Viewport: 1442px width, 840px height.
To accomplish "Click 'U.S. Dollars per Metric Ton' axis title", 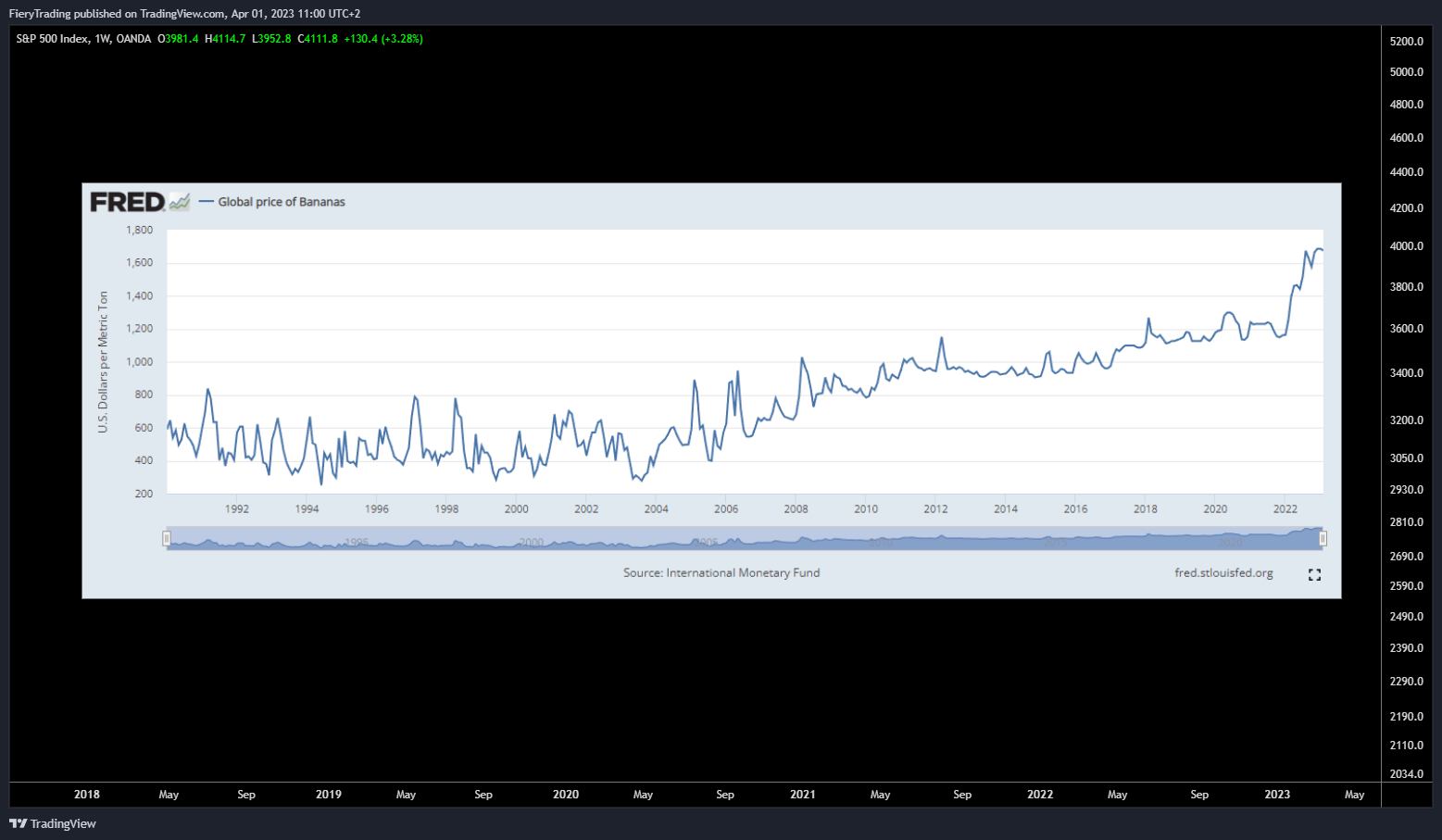I will point(103,362).
